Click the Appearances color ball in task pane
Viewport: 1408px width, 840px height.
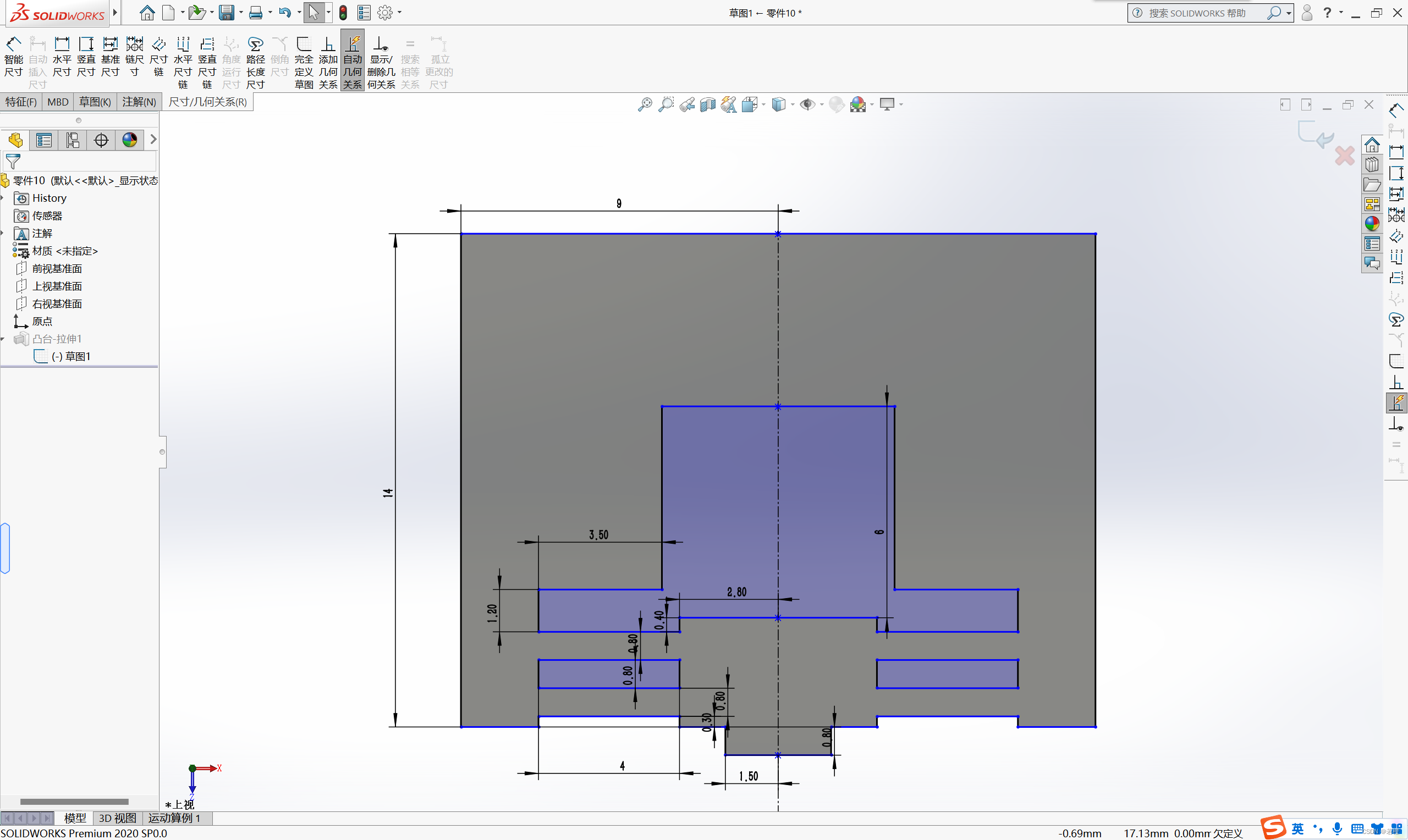click(x=1372, y=224)
